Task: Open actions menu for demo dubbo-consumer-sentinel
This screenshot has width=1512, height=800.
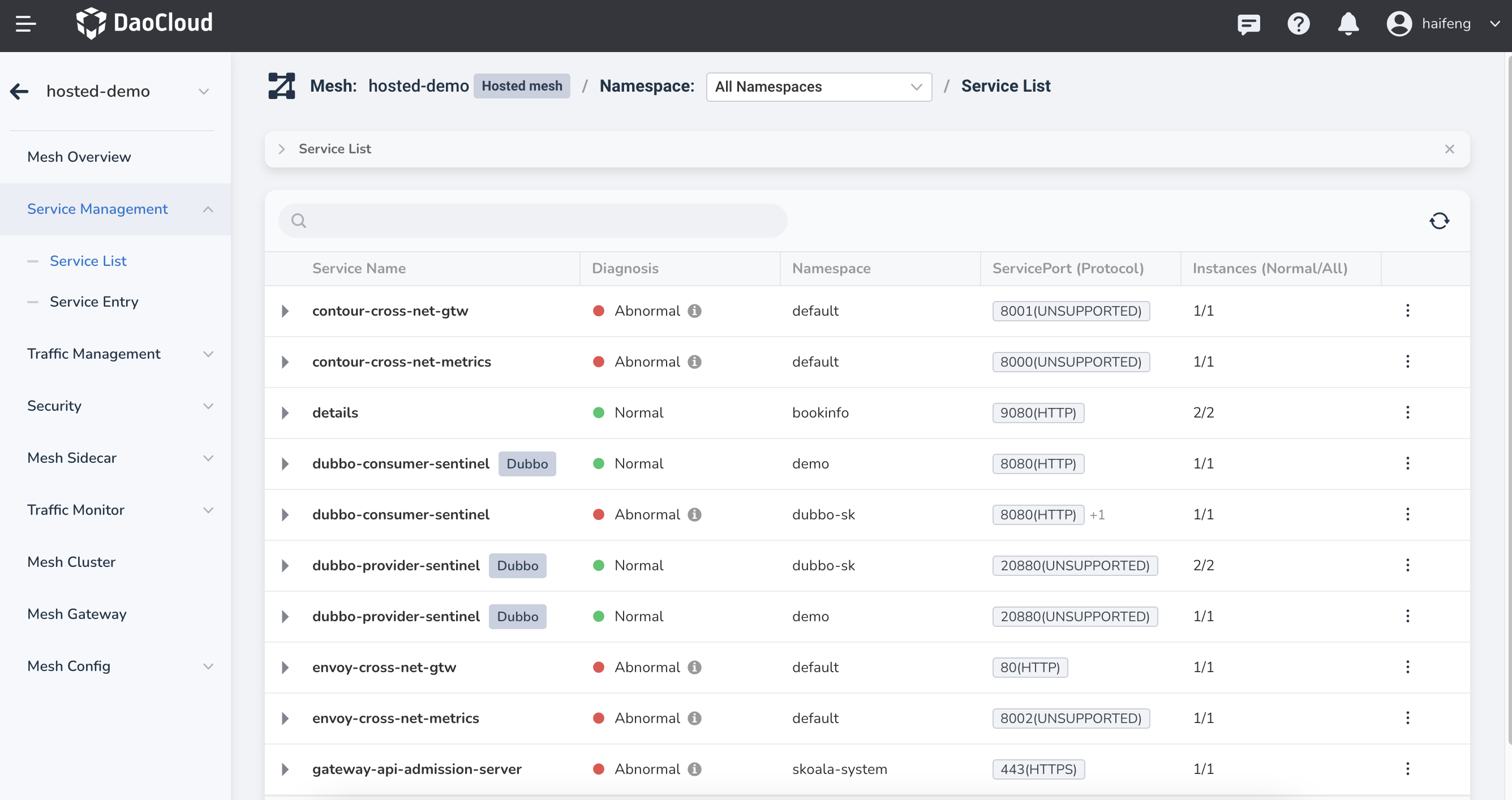Action: (1407, 464)
